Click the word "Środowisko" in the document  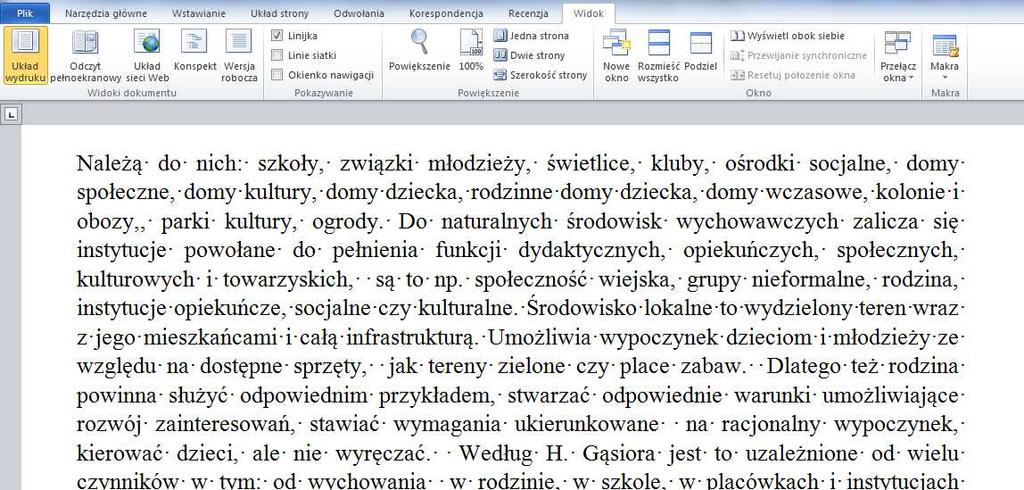click(582, 306)
